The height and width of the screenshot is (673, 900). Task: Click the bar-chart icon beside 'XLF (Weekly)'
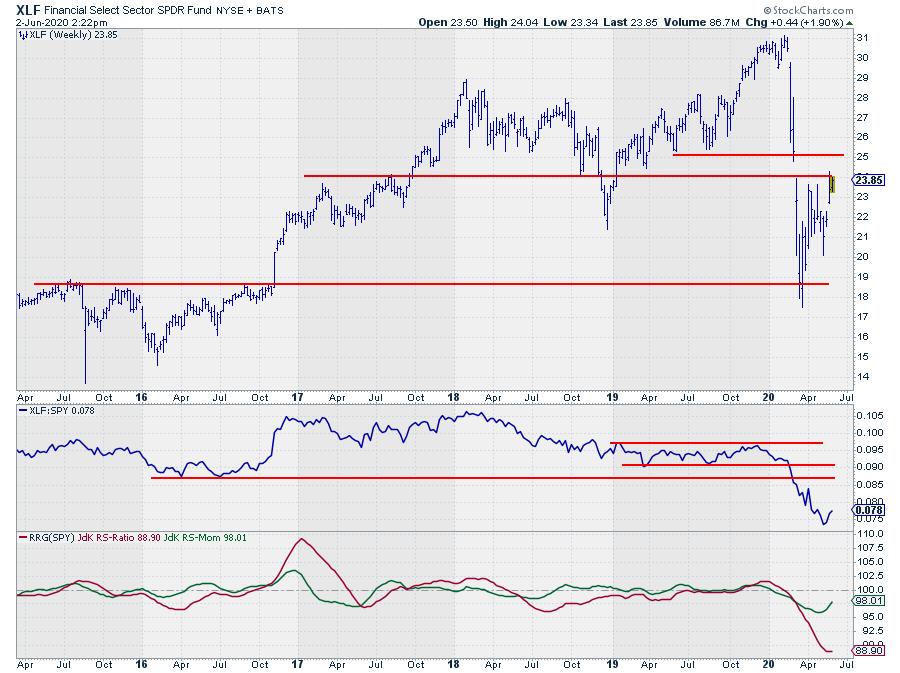(23, 35)
